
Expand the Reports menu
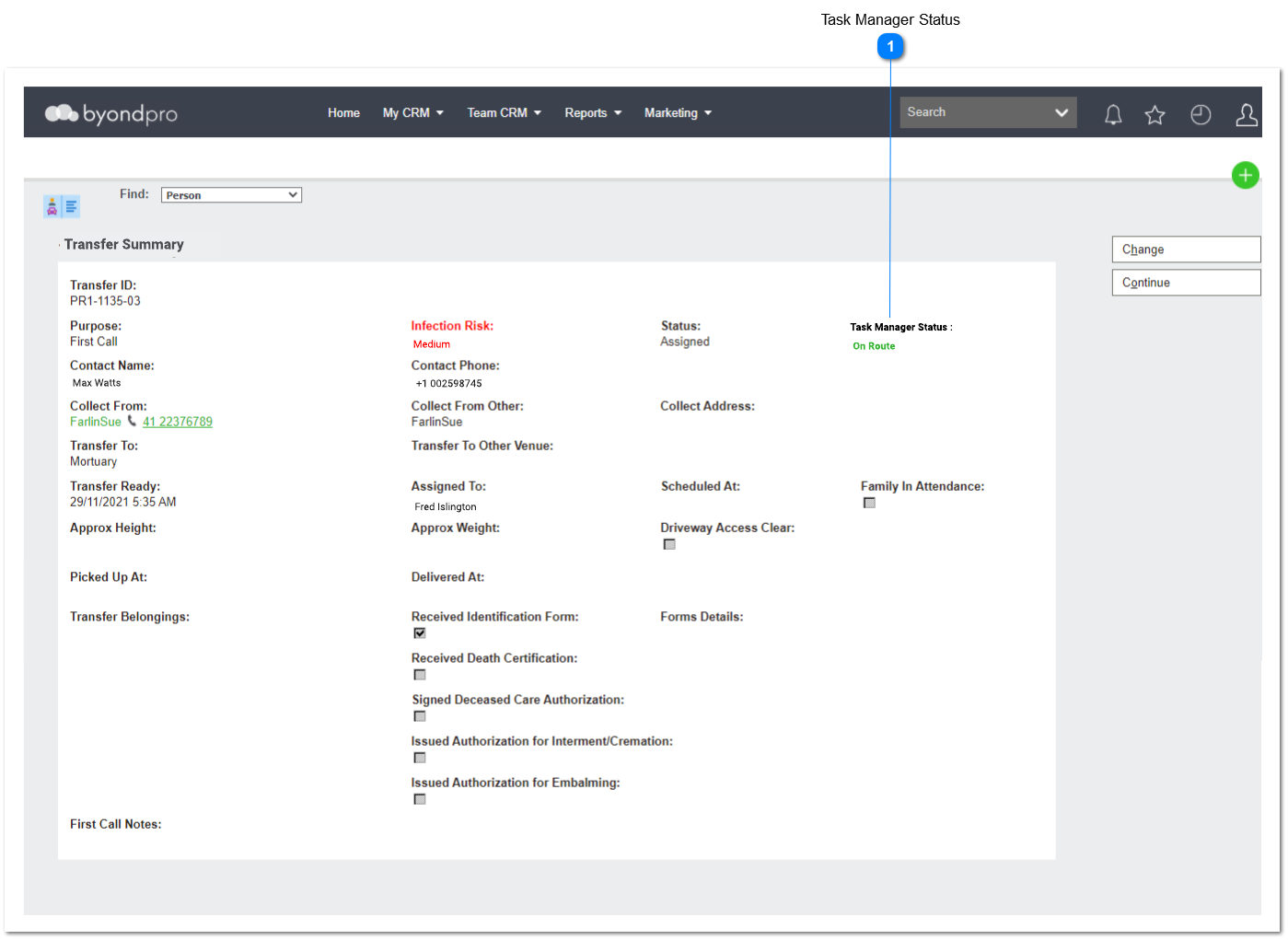pos(593,113)
